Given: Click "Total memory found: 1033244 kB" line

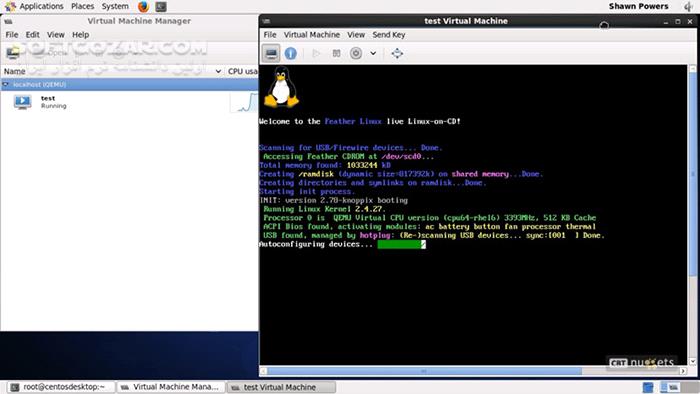Looking at the screenshot, I should 325,165.
